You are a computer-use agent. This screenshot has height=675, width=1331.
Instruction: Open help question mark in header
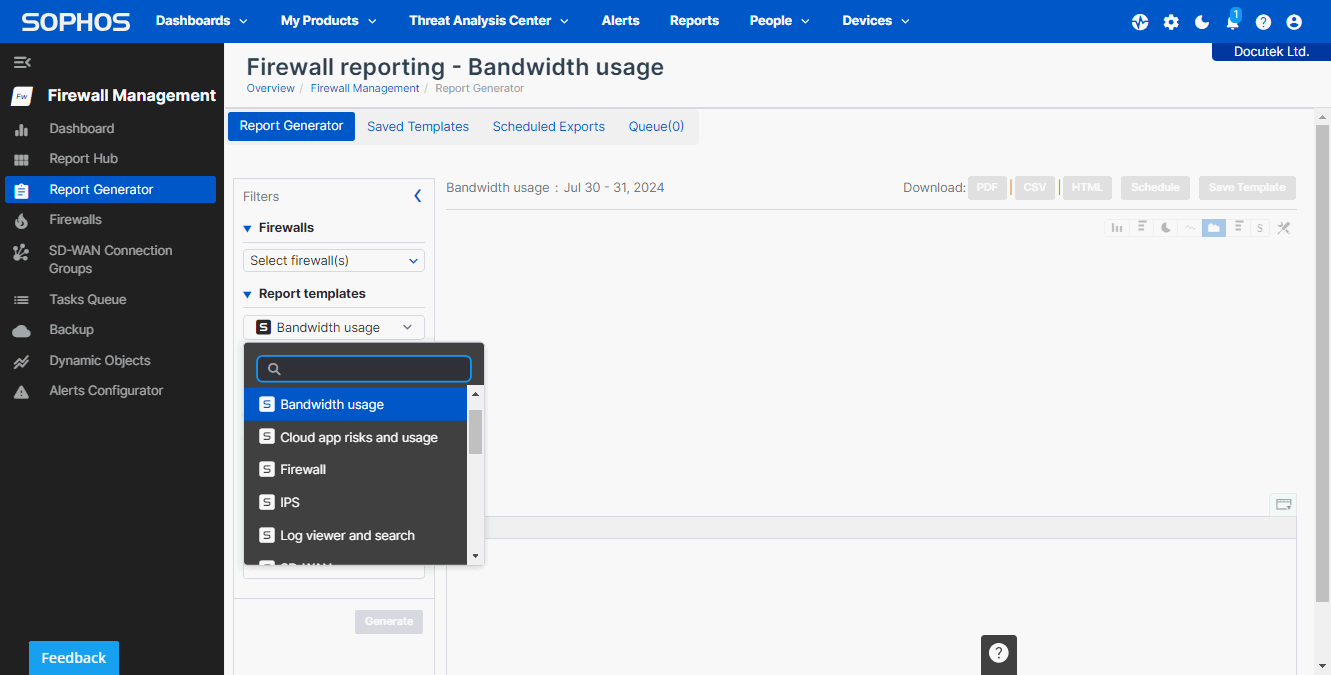1263,22
